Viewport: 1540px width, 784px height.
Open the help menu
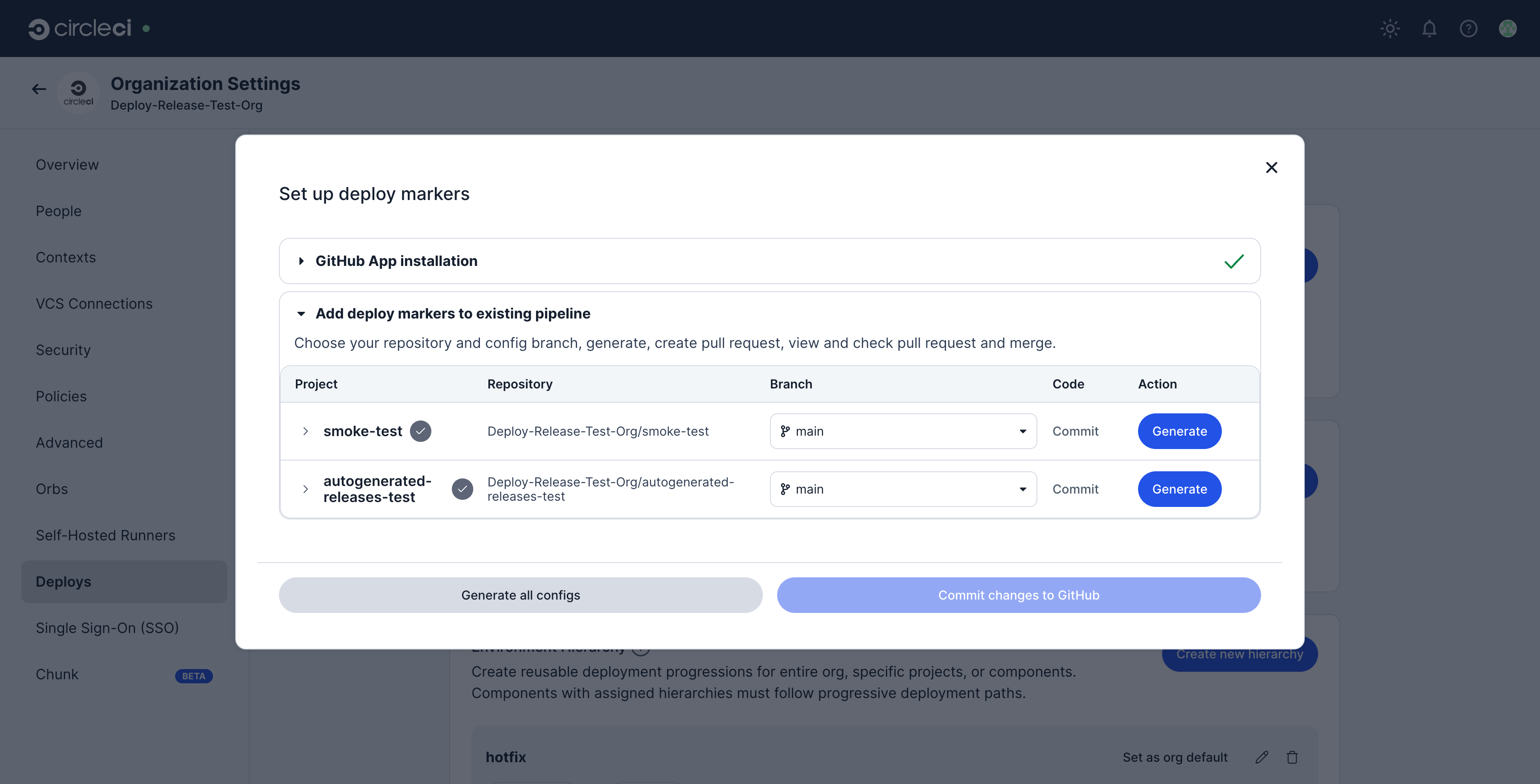tap(1469, 28)
